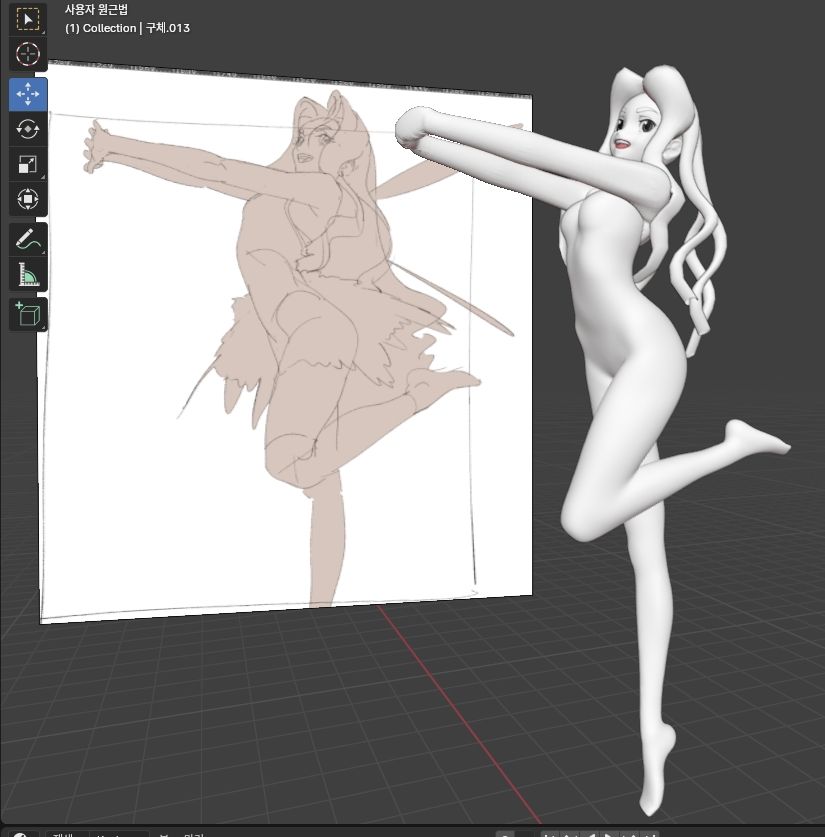Switch to the Rotate tool
The width and height of the screenshot is (825, 837).
point(28,129)
